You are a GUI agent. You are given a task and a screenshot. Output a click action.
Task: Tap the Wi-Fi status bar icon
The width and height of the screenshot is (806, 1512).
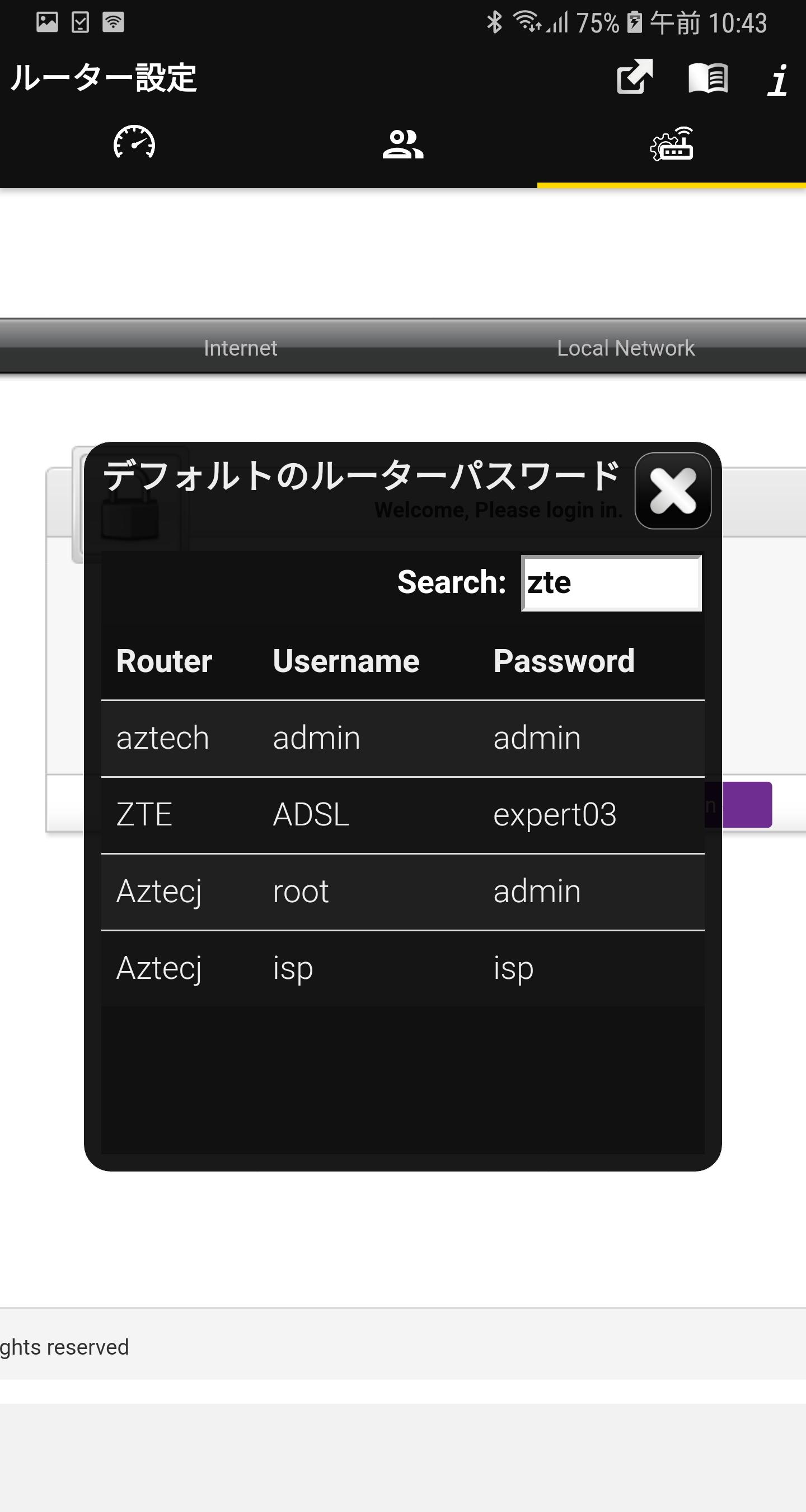point(527,21)
